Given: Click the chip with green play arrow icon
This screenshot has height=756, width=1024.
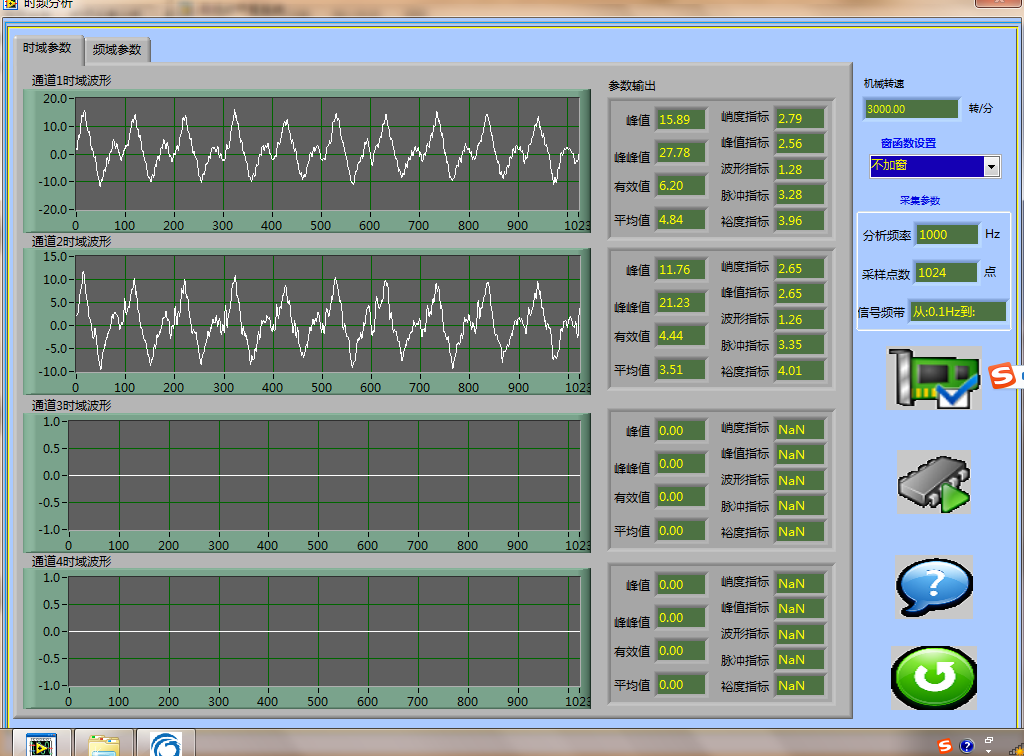Looking at the screenshot, I should coord(934,482).
